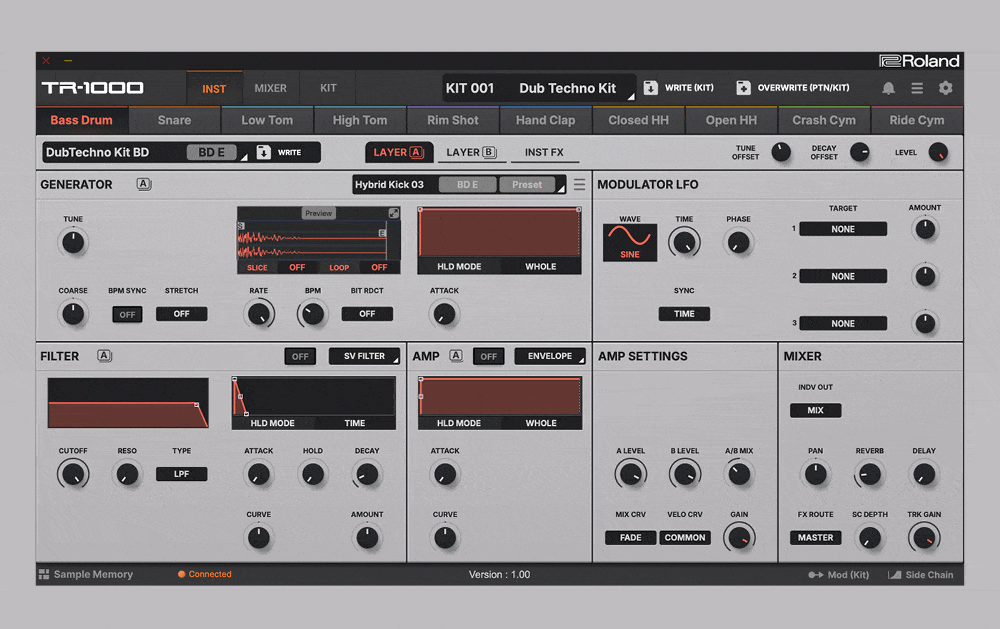The height and width of the screenshot is (629, 1000).
Task: Toggle the Filter OFF switch
Action: coord(300,356)
